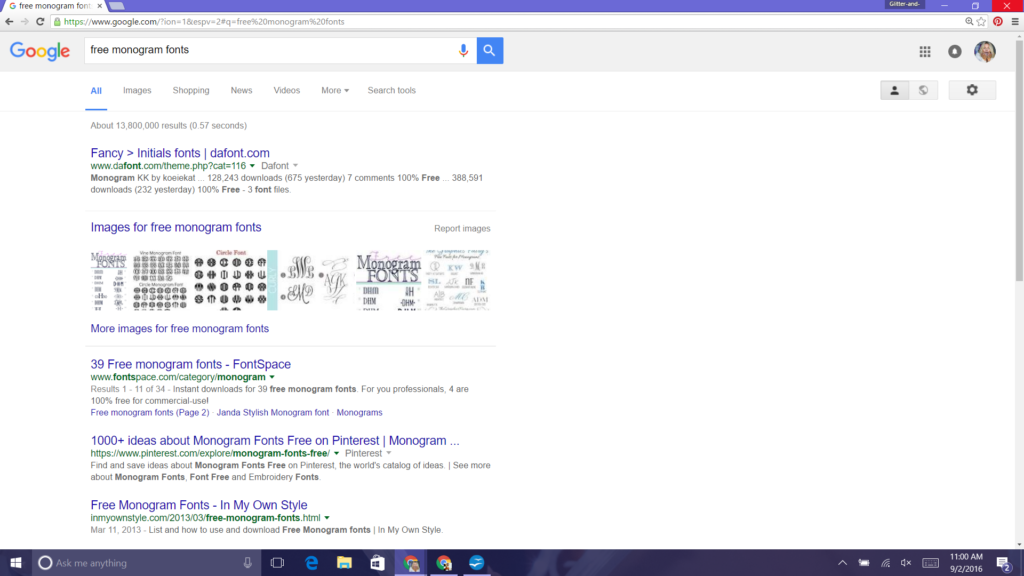The image size is (1024, 576).
Task: Open the Chrome menu hamburger icon
Action: tap(1015, 22)
